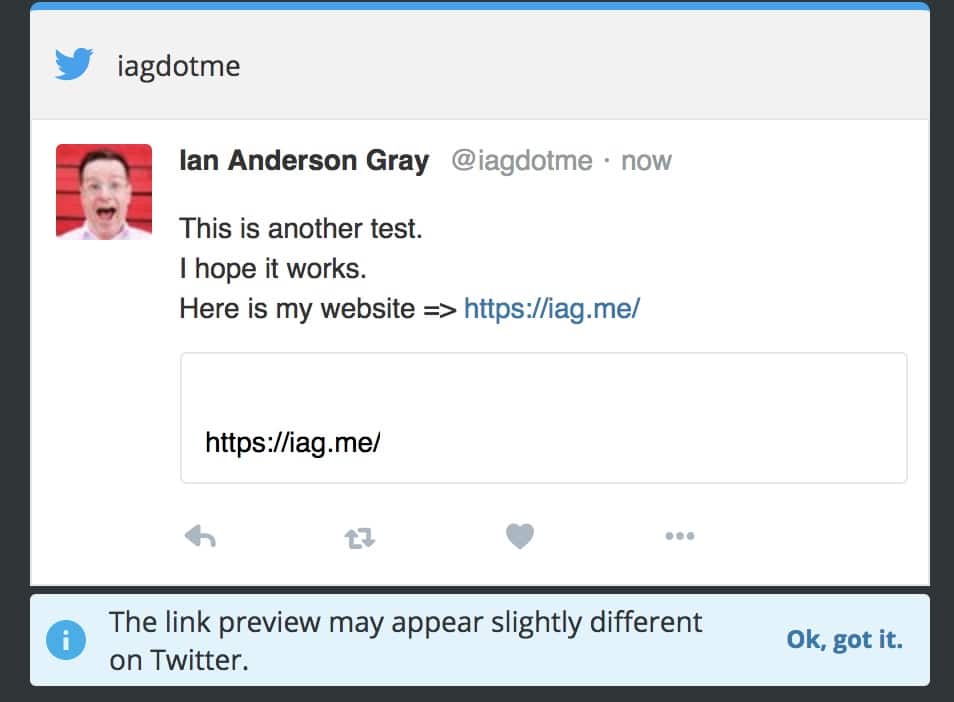
Task: Click the 'This is another test.' line
Action: pyautogui.click(x=301, y=229)
